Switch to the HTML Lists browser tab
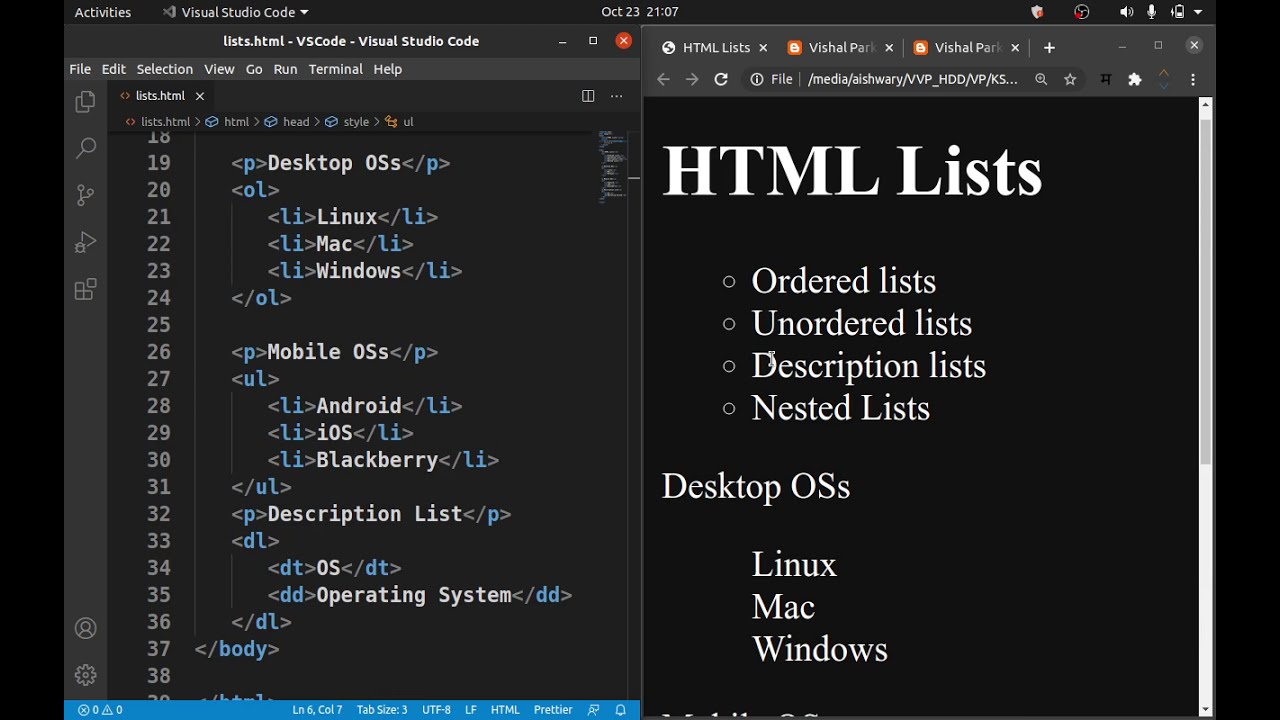Screen dimensions: 1280x720 point(716,47)
